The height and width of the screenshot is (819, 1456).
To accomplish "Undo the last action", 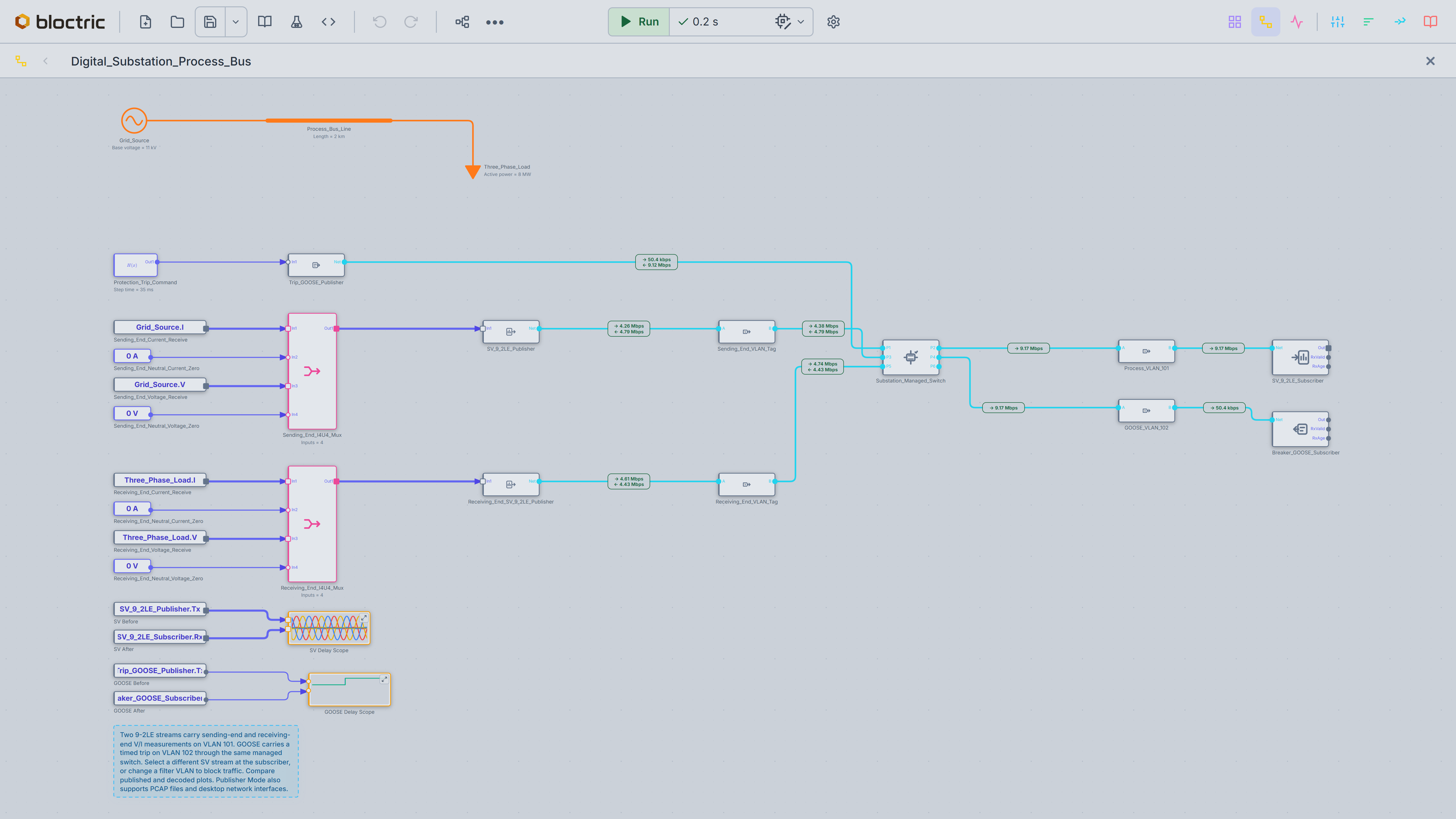I will pyautogui.click(x=380, y=22).
